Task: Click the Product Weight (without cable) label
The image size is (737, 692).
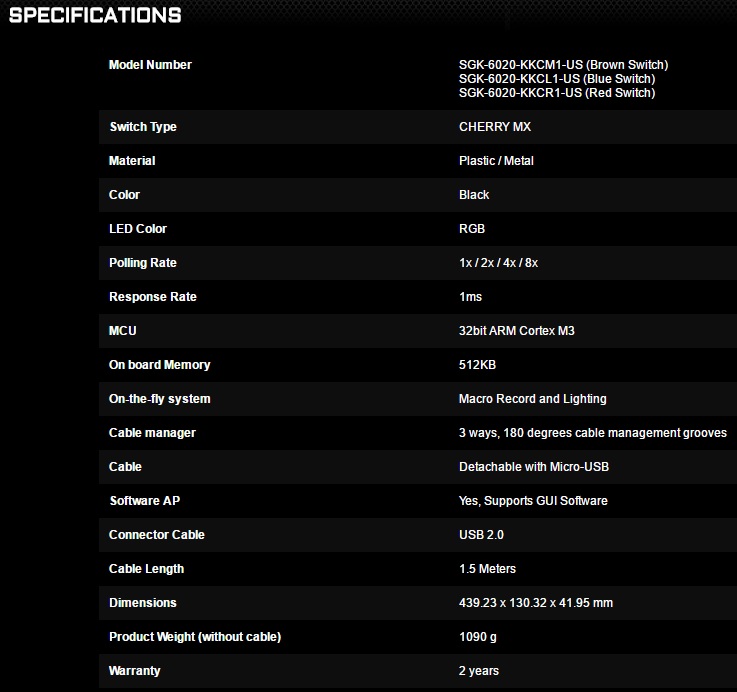Action: tap(195, 637)
